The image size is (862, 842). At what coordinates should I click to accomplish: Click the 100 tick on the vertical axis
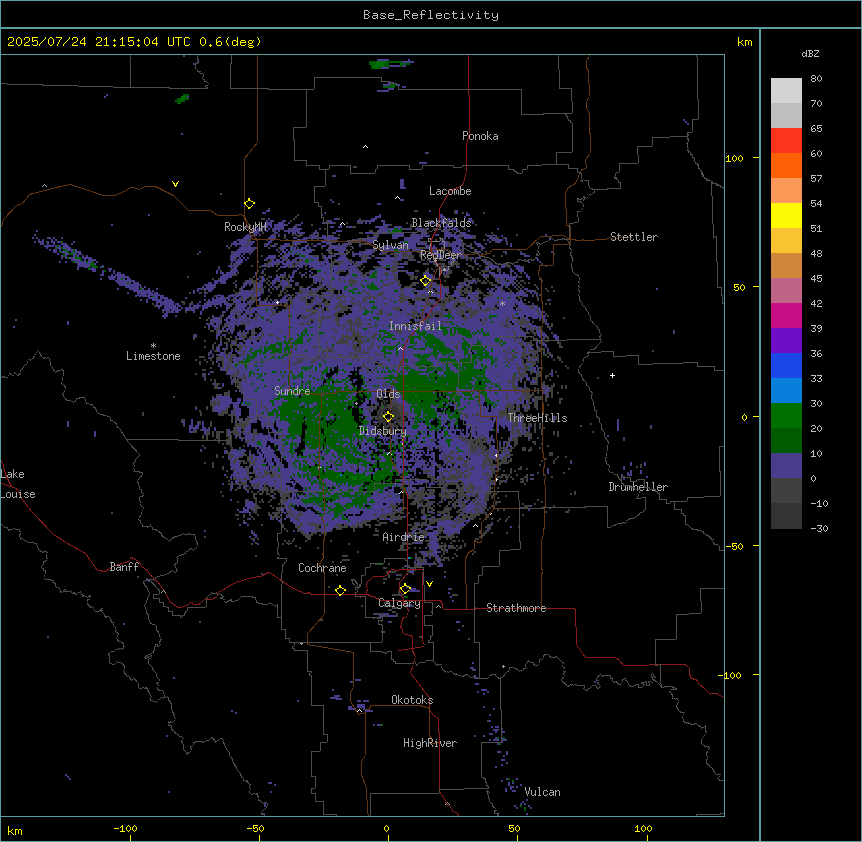pyautogui.click(x=734, y=158)
